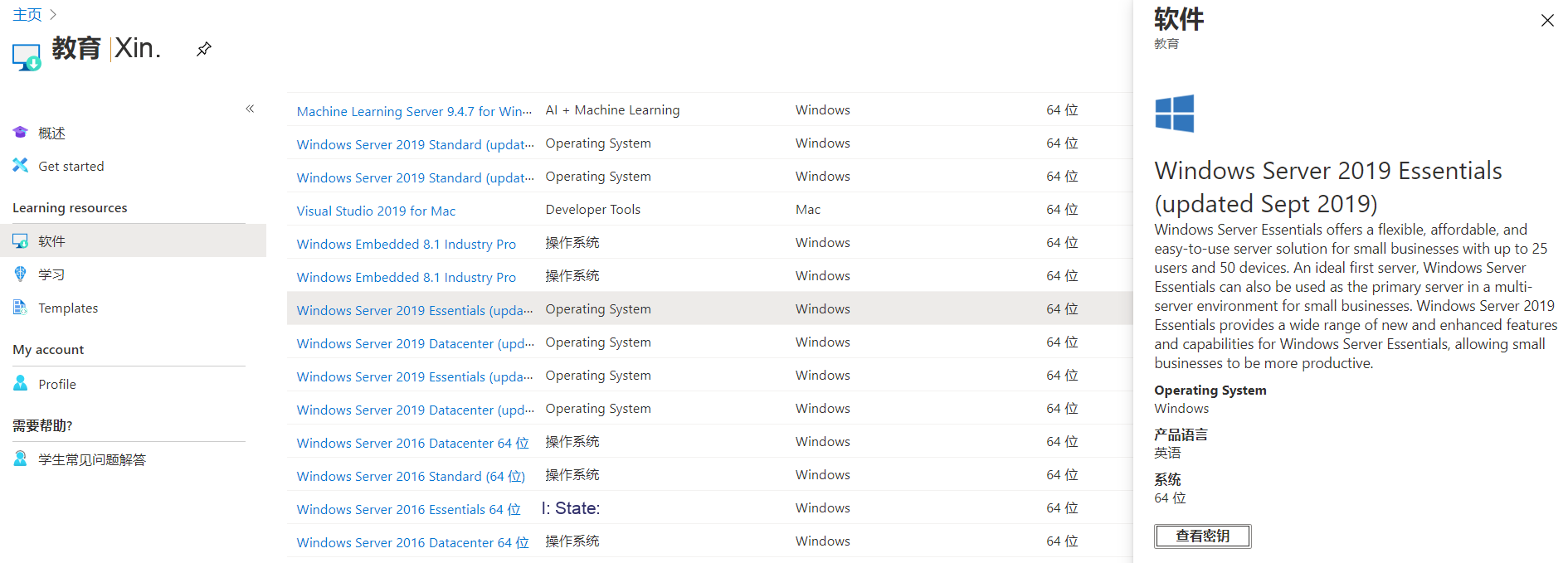
Task: Click the graduation cap icon beside 概述
Action: (x=20, y=133)
